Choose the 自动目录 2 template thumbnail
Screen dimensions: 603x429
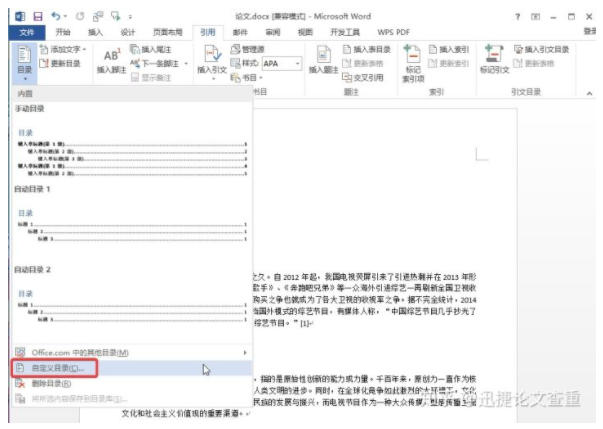(132, 306)
